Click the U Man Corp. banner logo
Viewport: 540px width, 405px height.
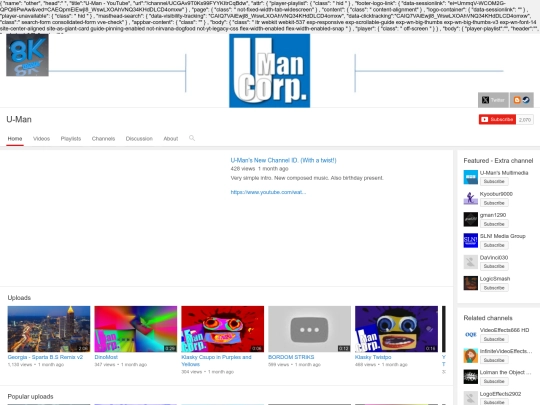click(270, 71)
